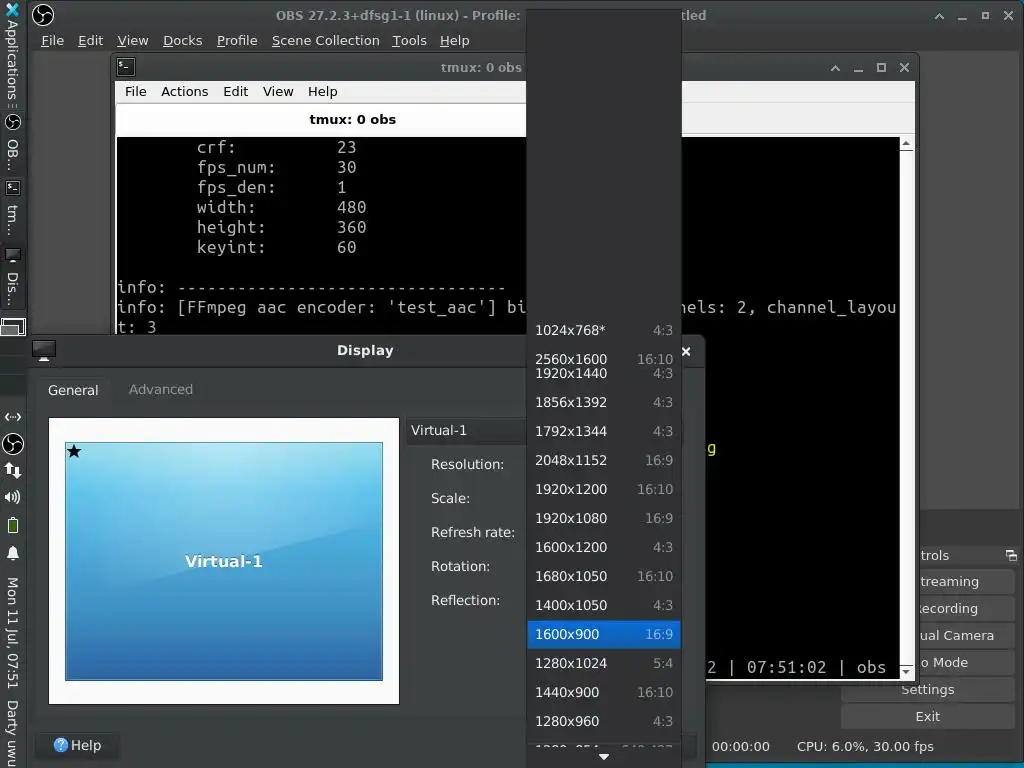Open the OBS Help menu
The height and width of the screenshot is (768, 1024).
click(x=455, y=40)
